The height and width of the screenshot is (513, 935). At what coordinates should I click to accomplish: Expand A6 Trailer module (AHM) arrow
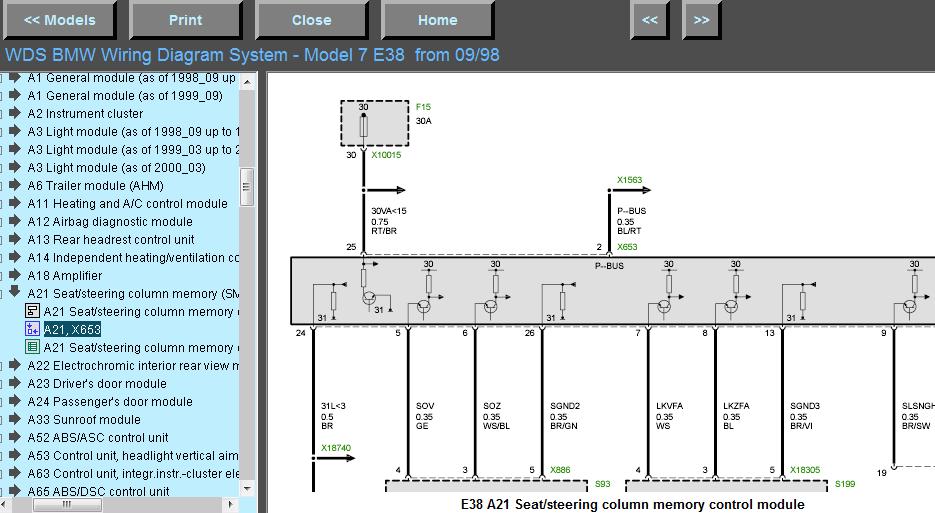click(15, 185)
